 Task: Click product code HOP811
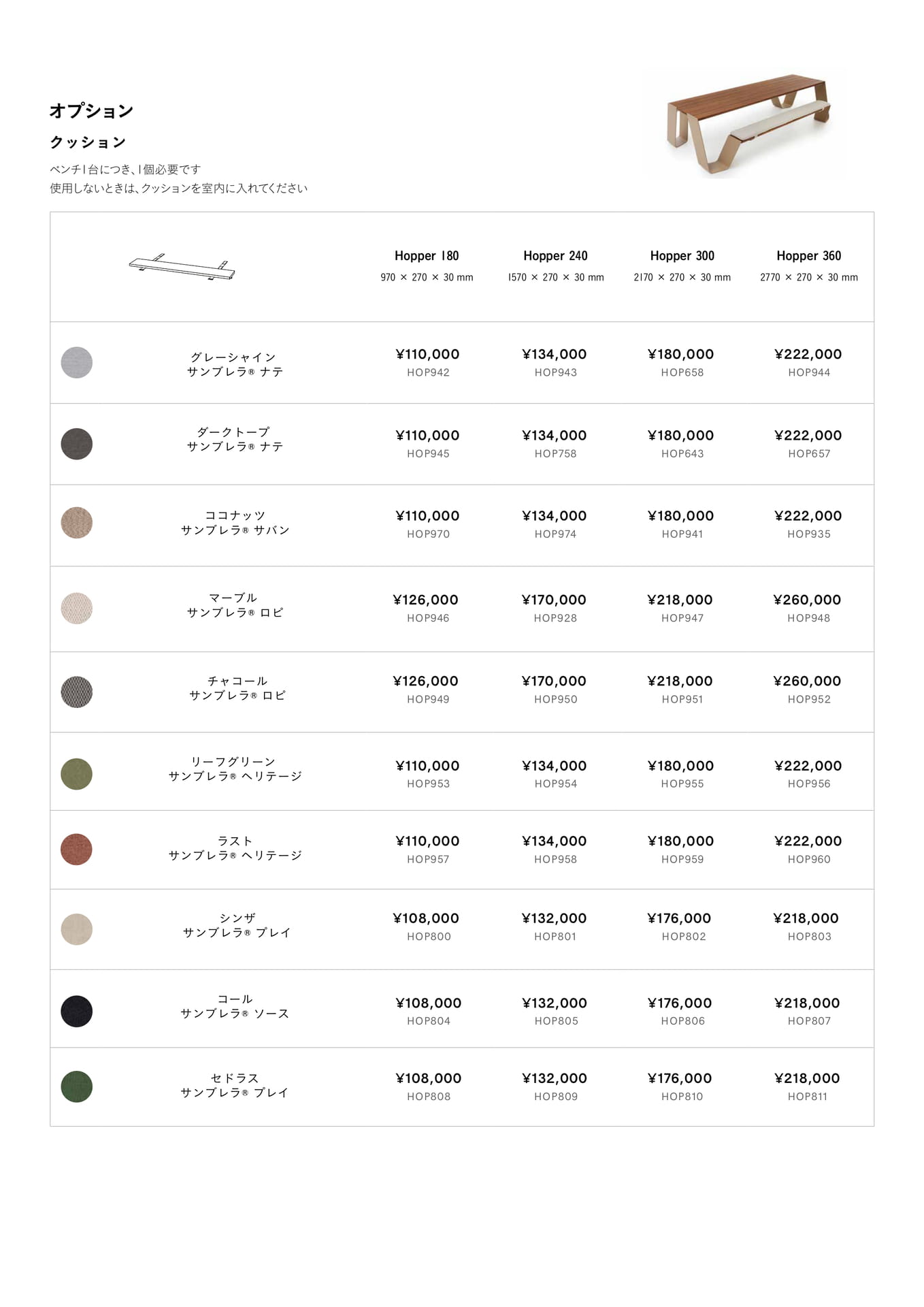[x=808, y=1097]
